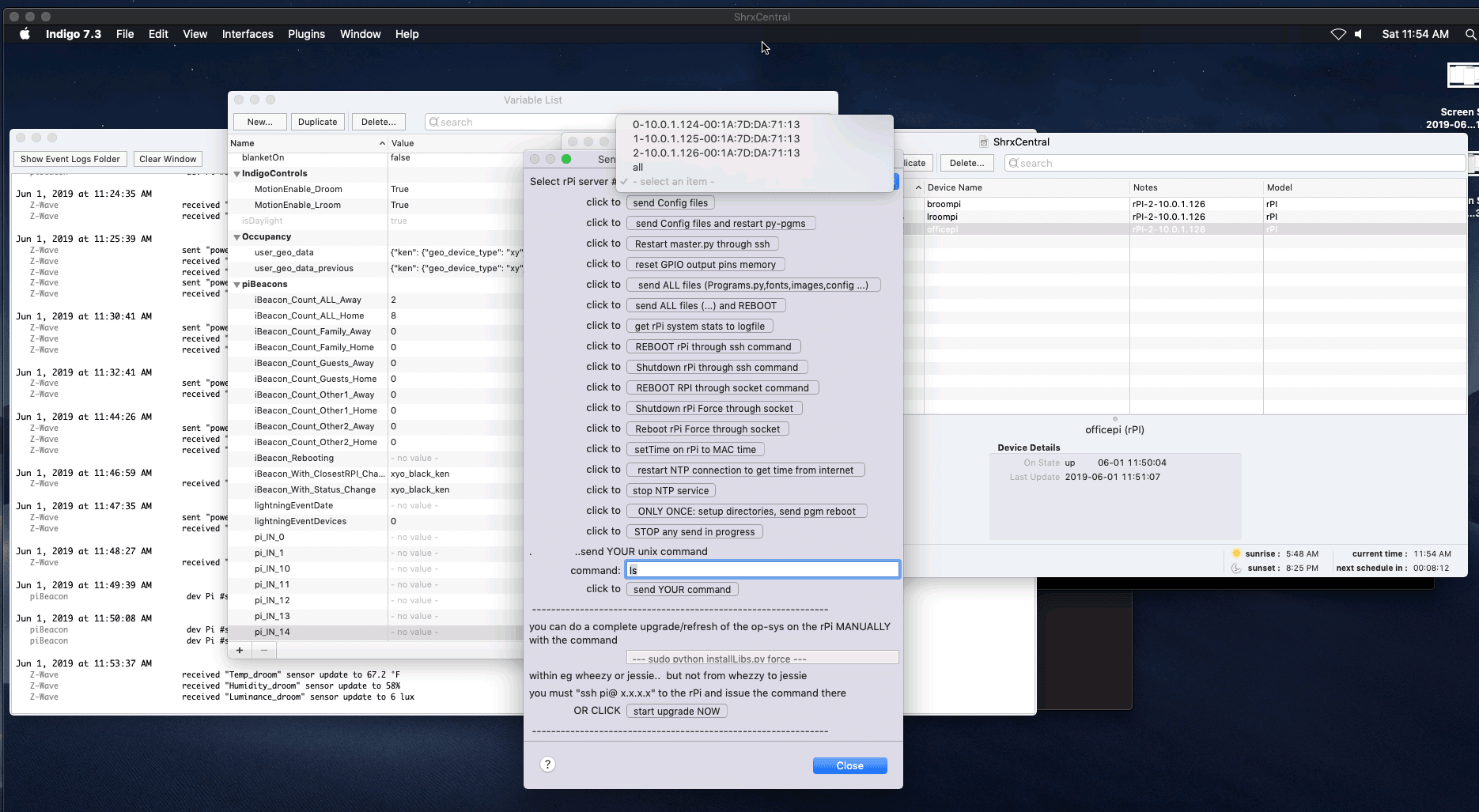Click 'STOP any send in progress'
The width and height of the screenshot is (1479, 812).
pyautogui.click(x=694, y=532)
